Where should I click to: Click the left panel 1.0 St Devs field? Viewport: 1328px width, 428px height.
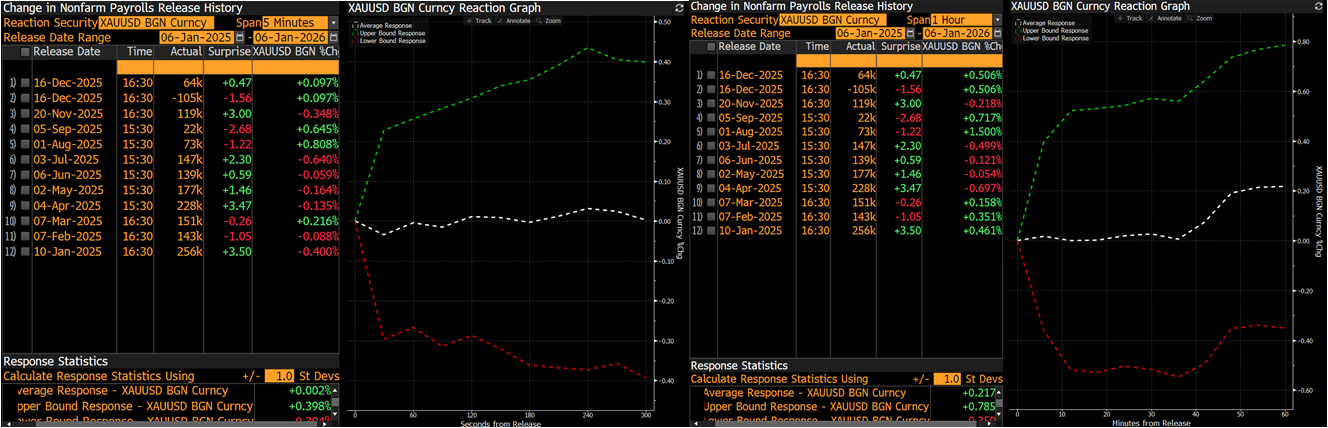click(280, 376)
